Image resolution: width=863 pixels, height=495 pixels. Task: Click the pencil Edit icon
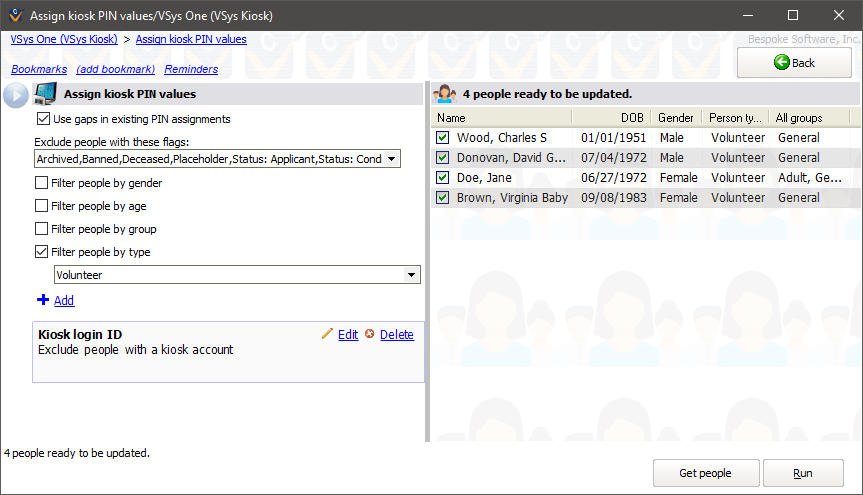pyautogui.click(x=327, y=334)
